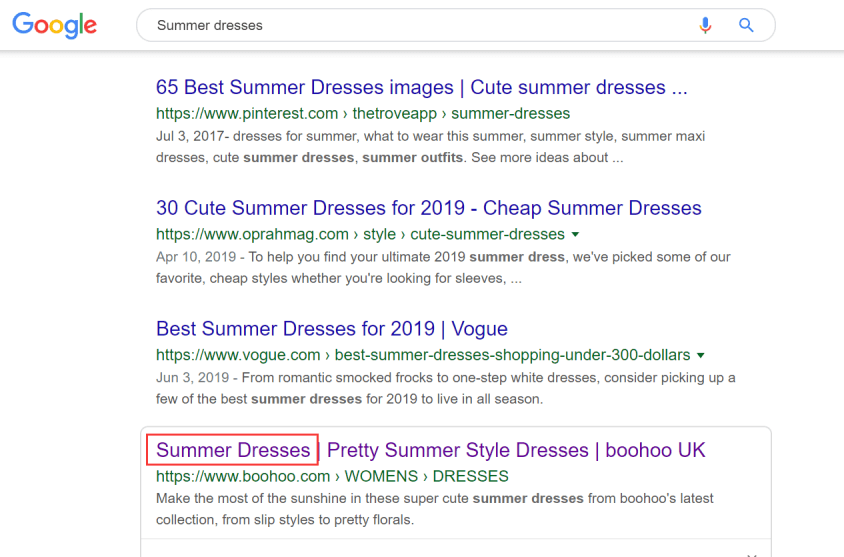
Task: Expand the dropdown arrow beside oprahmag URL
Action: pyautogui.click(x=575, y=235)
